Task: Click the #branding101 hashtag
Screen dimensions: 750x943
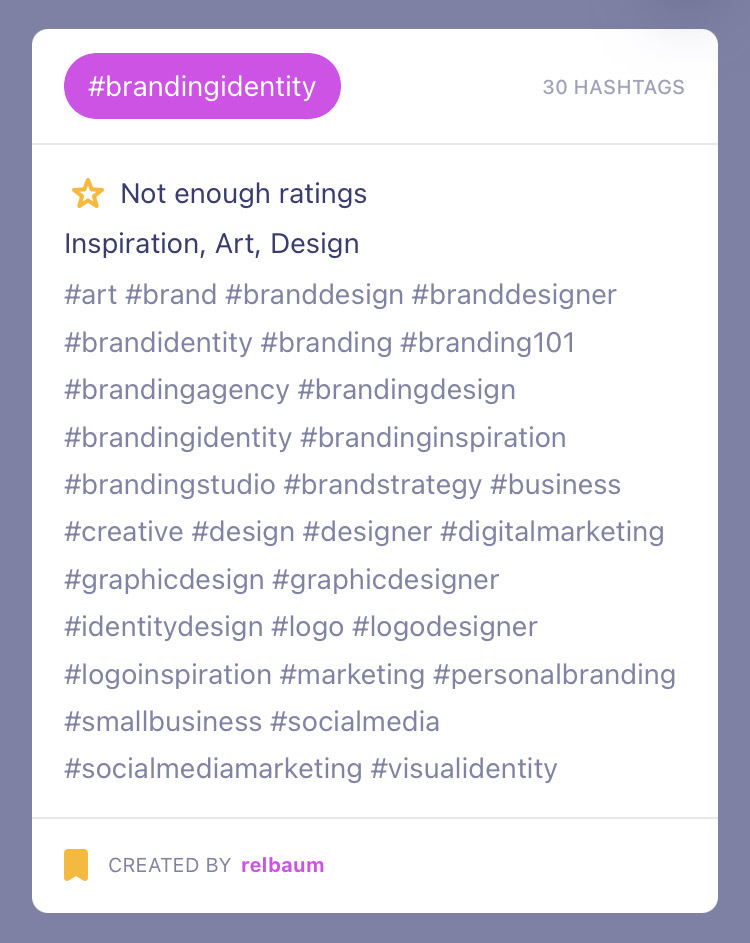Action: pyautogui.click(x=488, y=342)
